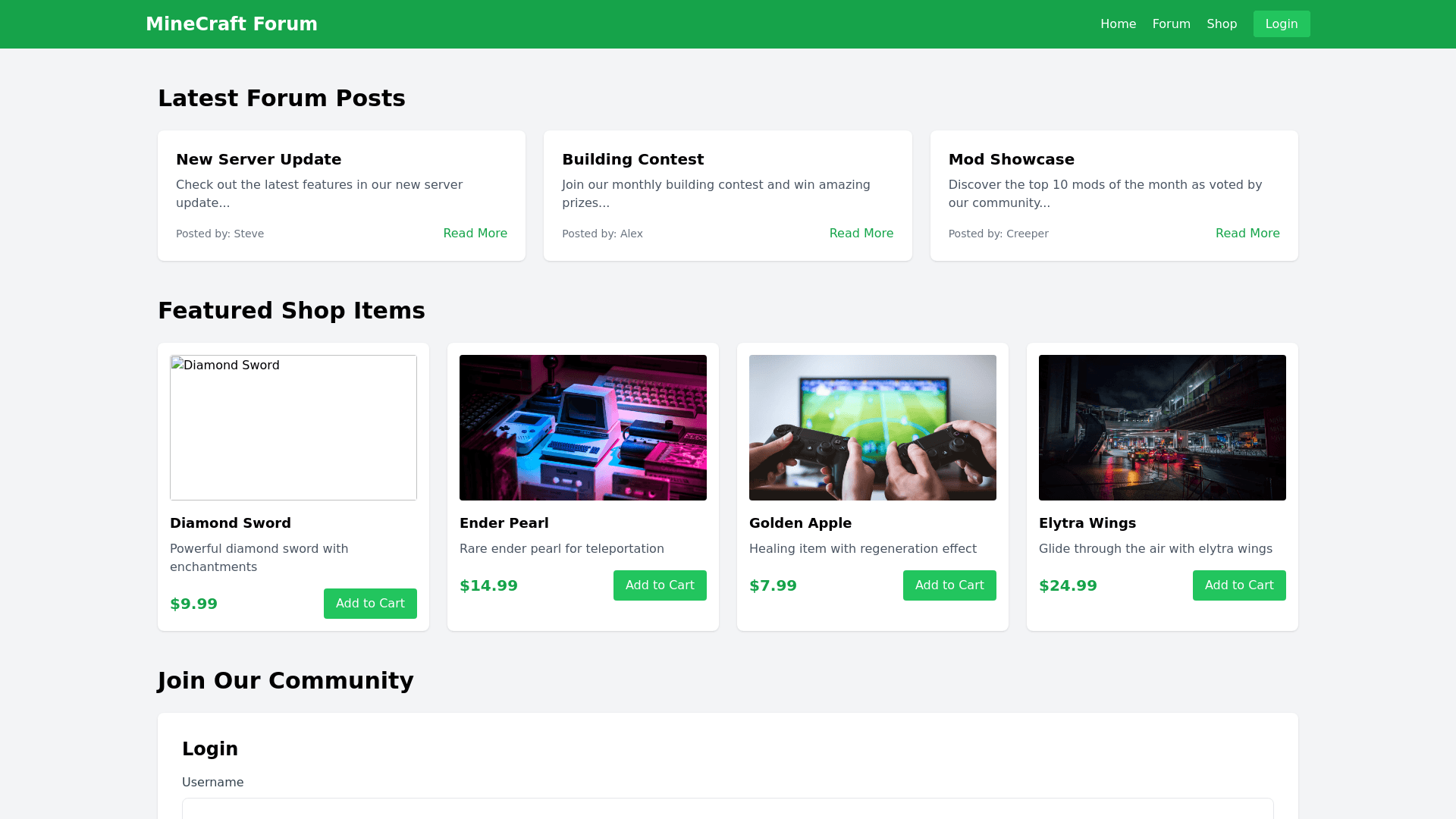The image size is (1456, 819).
Task: Open the Forum nav item
Action: (x=1171, y=24)
